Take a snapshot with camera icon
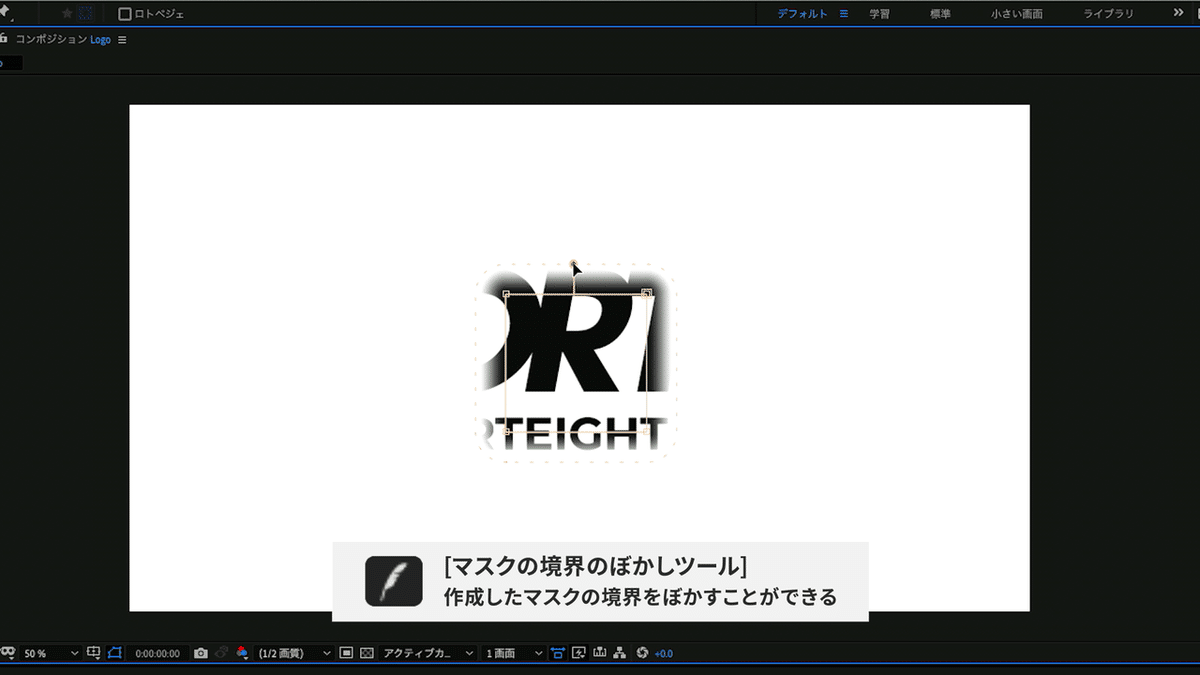 tap(201, 653)
